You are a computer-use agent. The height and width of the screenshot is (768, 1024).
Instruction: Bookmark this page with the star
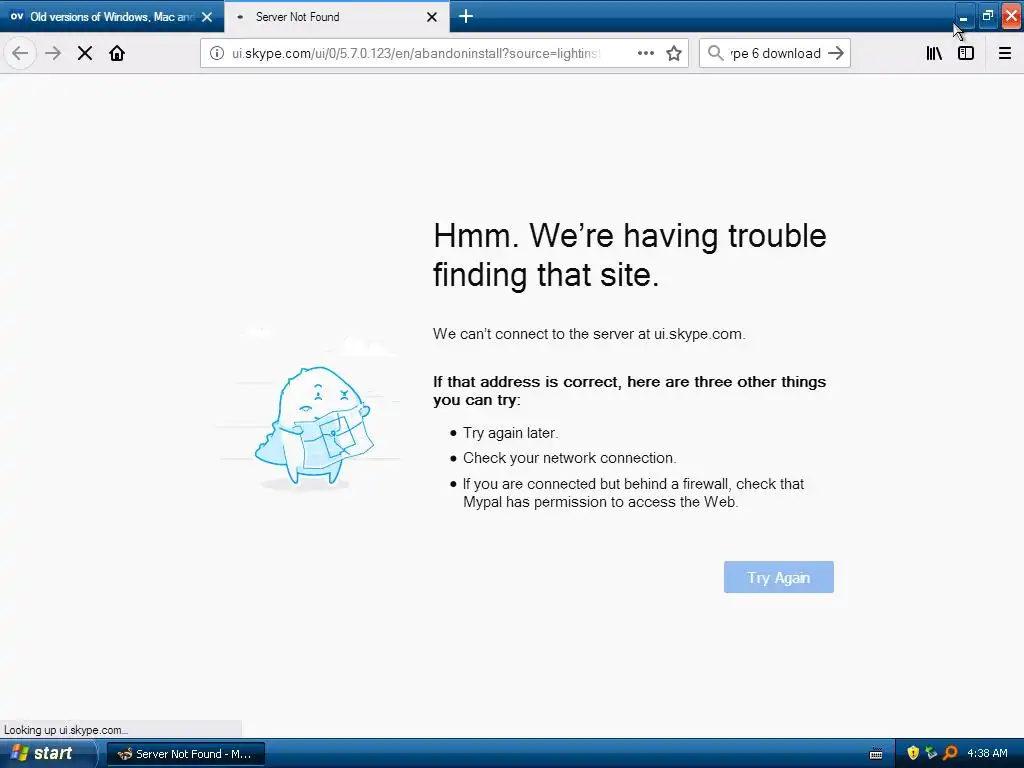point(674,54)
